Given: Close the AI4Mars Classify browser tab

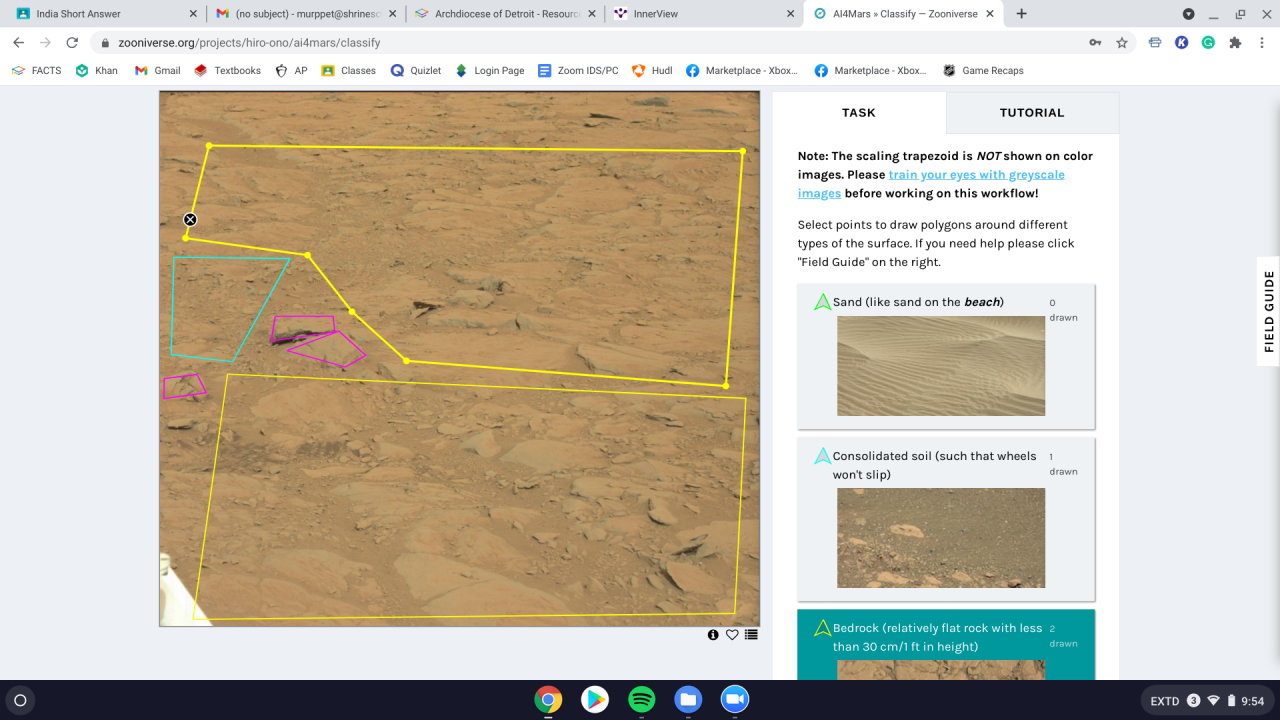Looking at the screenshot, I should point(989,14).
